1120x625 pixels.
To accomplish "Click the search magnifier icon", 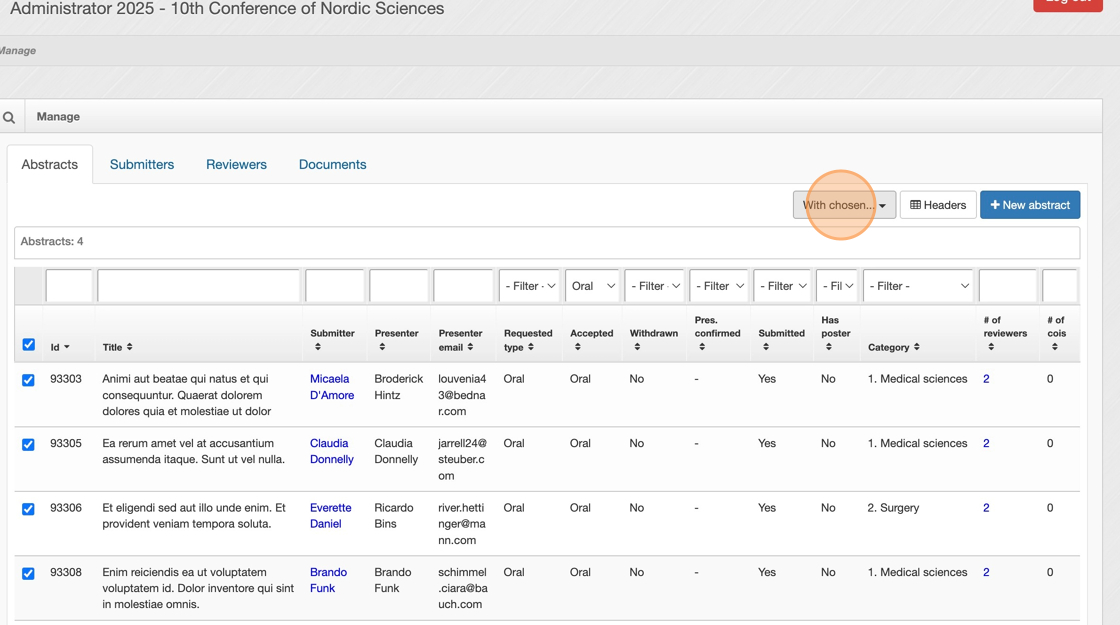I will (x=9, y=117).
